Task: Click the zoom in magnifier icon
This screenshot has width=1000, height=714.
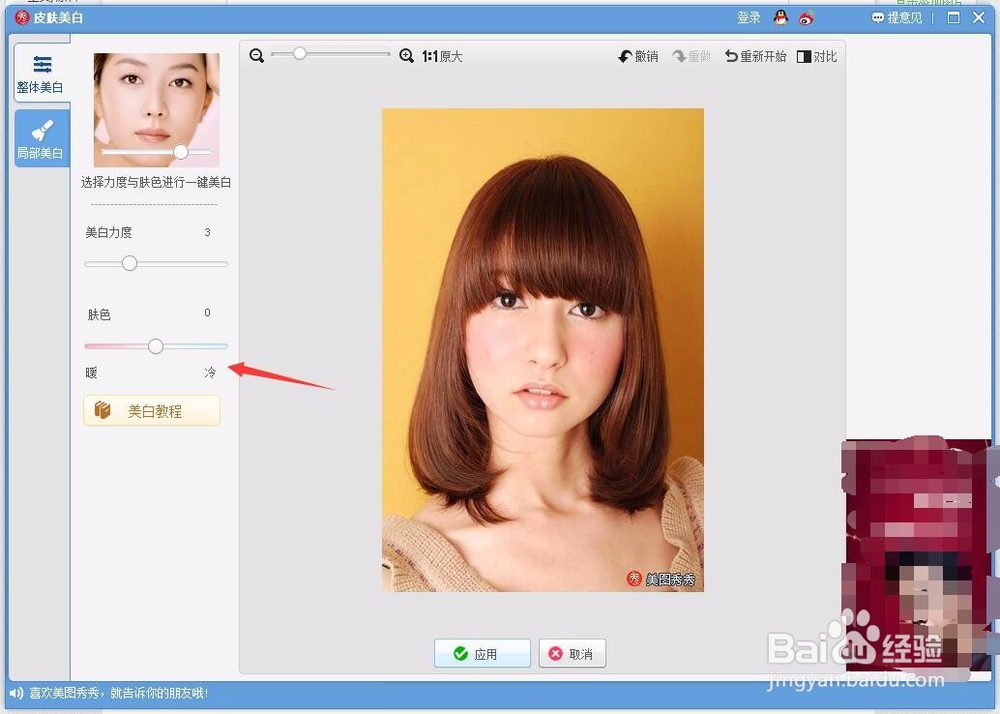Action: click(406, 56)
